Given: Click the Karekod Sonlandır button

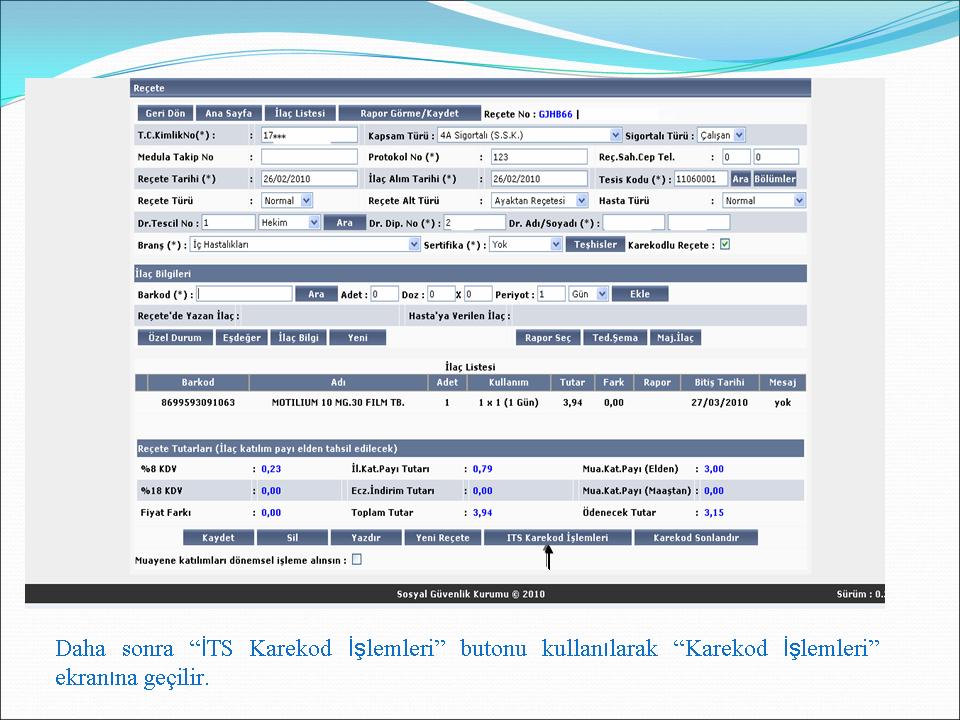Looking at the screenshot, I should coord(695,538).
